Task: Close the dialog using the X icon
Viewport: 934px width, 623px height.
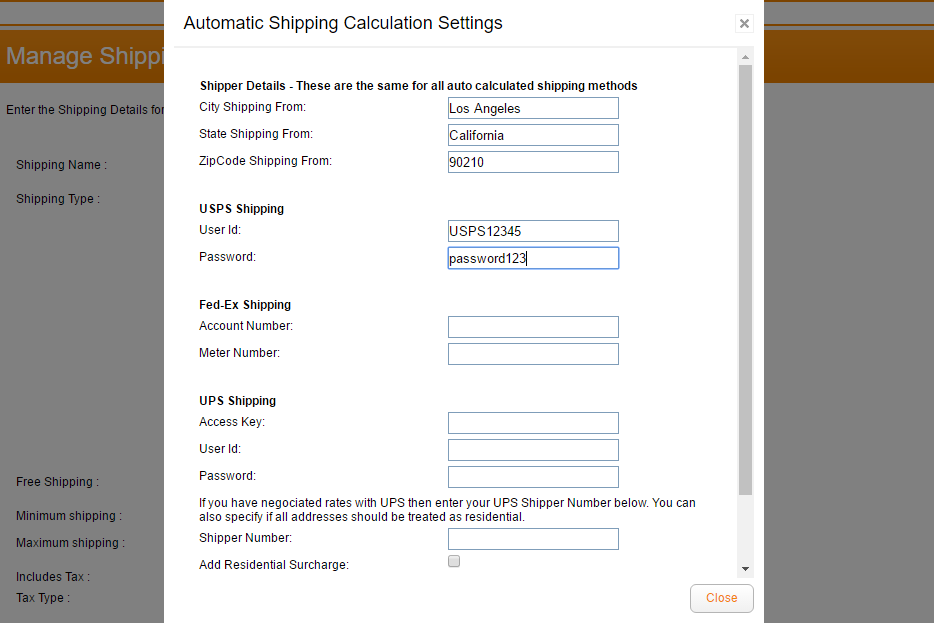Action: tap(744, 23)
